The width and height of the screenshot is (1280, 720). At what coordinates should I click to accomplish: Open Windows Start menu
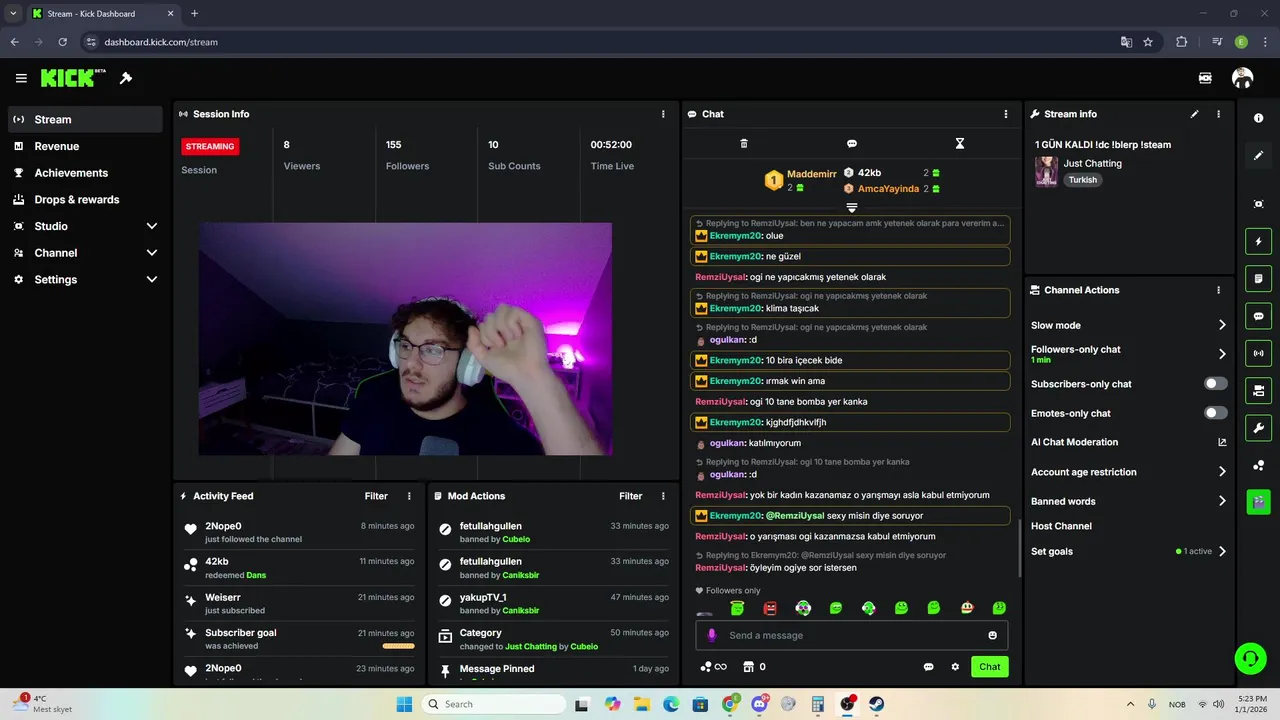click(x=404, y=704)
